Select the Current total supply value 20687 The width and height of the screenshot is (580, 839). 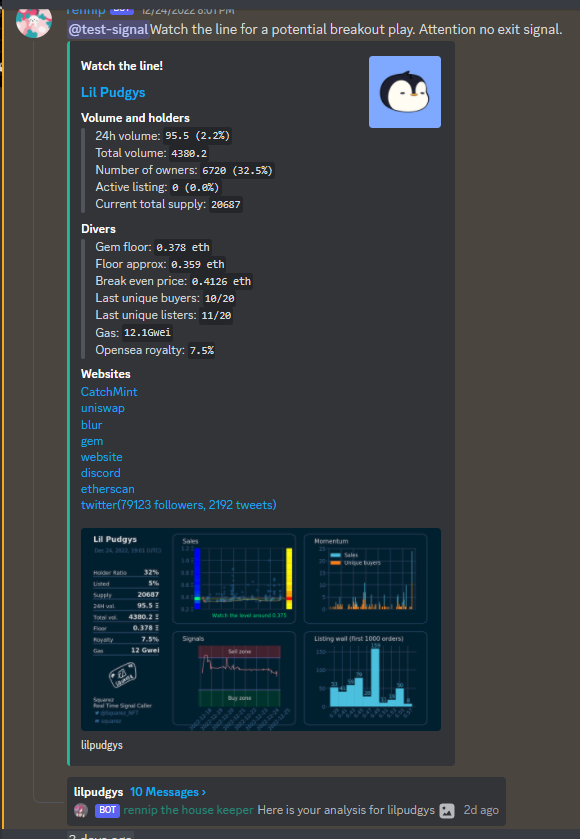[226, 204]
